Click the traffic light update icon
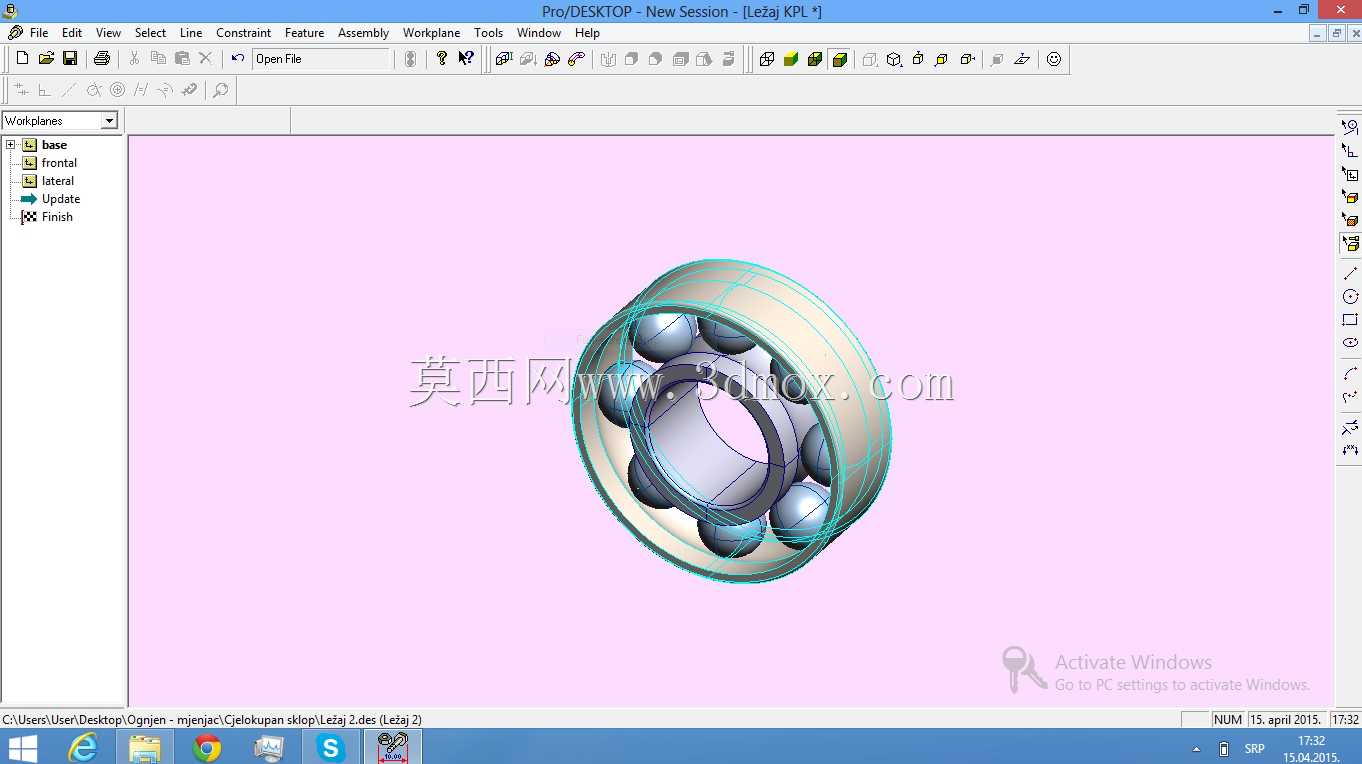The width and height of the screenshot is (1362, 764). [x=410, y=59]
